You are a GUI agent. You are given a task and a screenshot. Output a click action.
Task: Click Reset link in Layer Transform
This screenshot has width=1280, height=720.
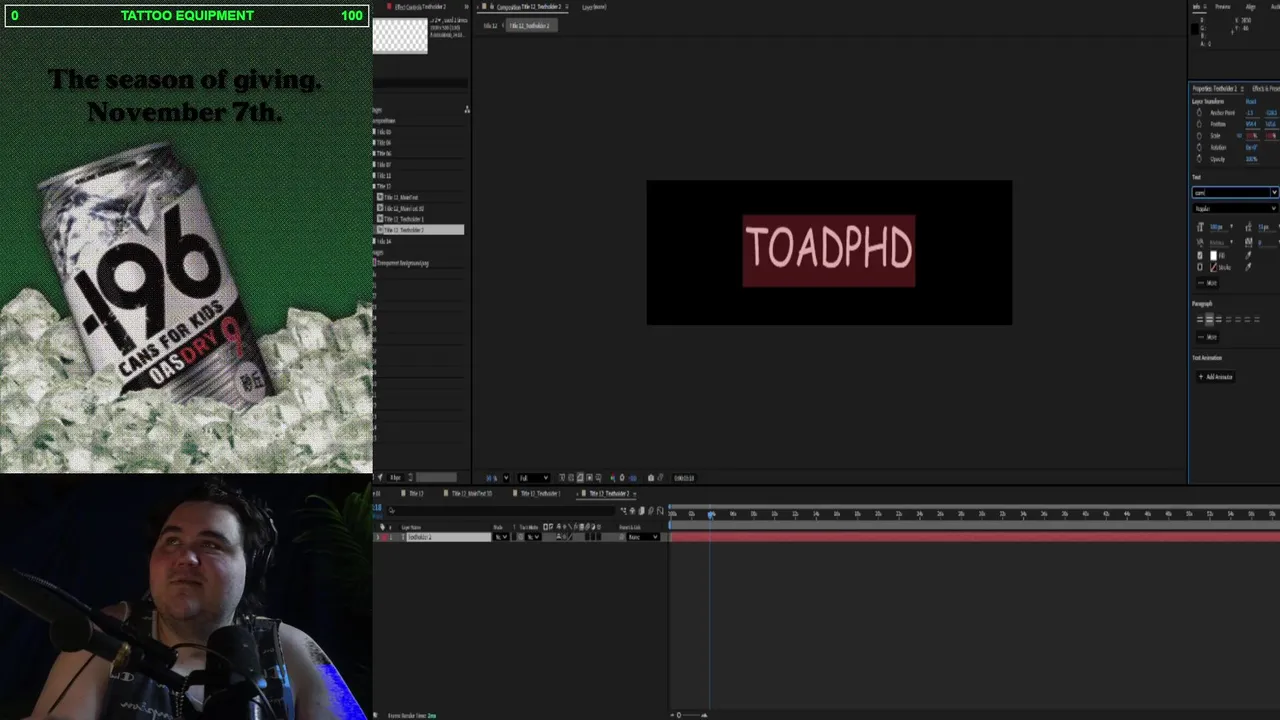(x=1250, y=101)
